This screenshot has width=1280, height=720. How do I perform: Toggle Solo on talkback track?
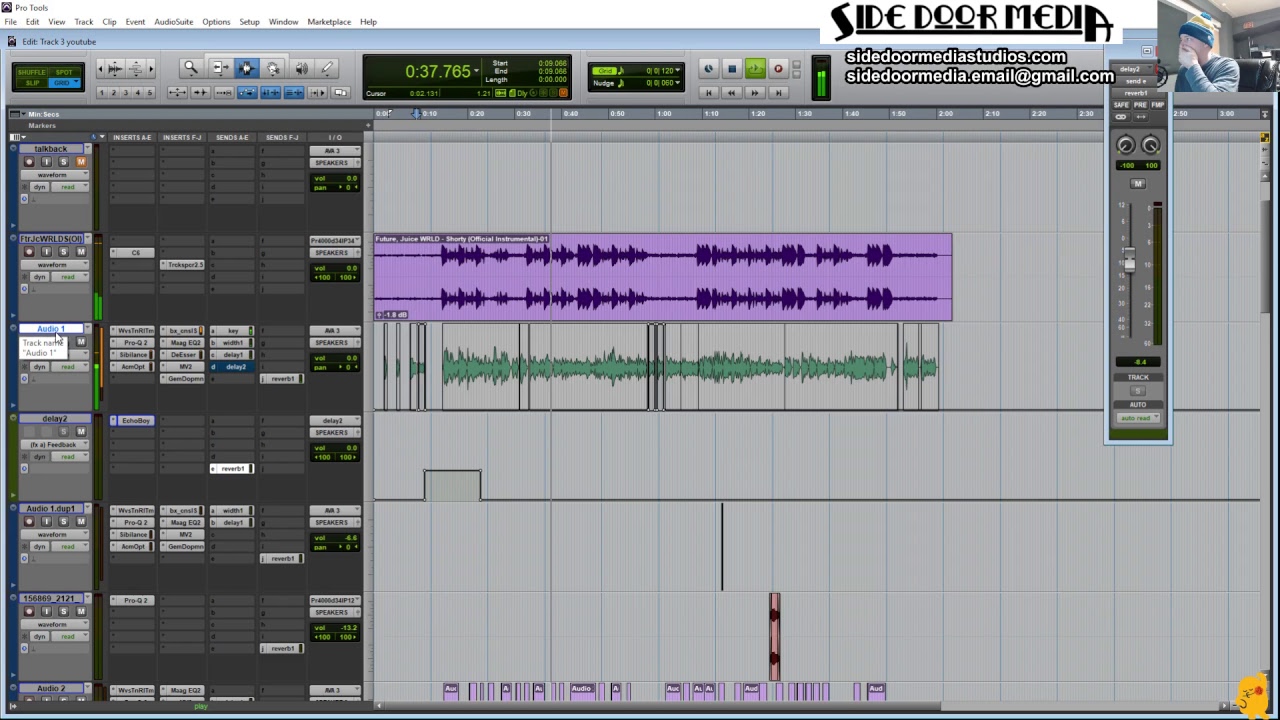[64, 162]
